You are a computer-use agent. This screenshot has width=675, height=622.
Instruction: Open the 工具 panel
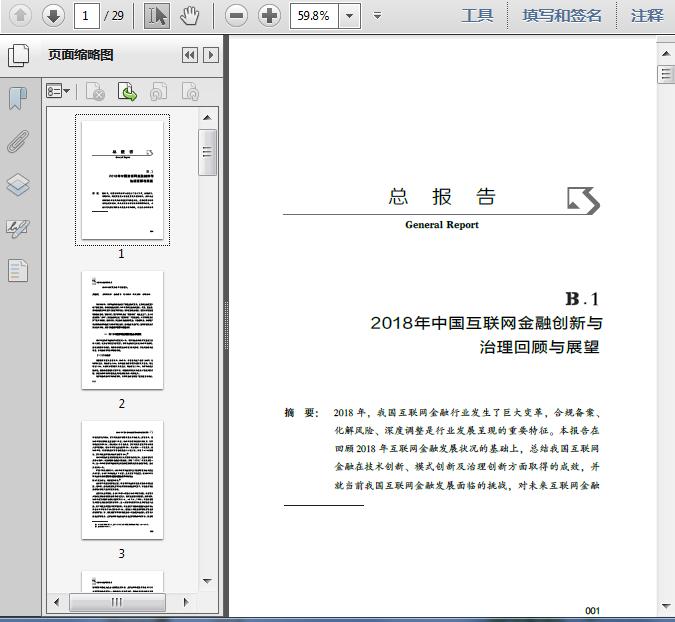(477, 16)
